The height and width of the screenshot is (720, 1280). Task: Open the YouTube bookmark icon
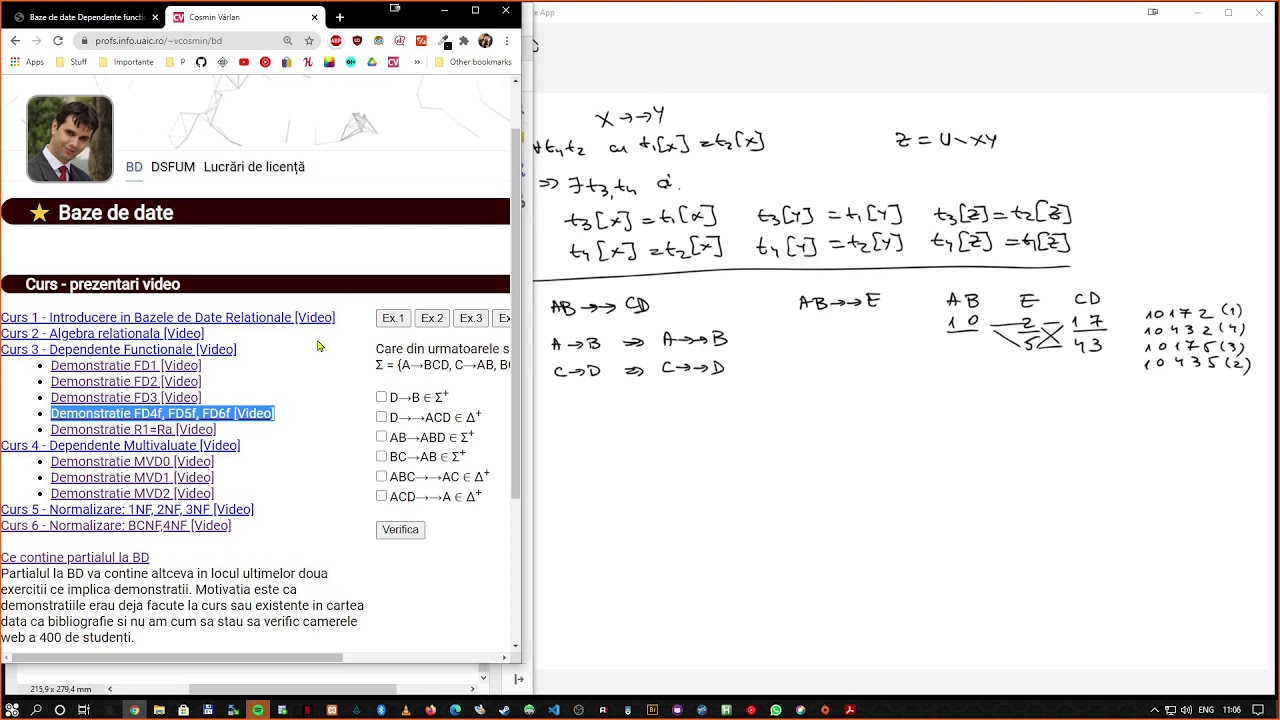pyautogui.click(x=244, y=62)
